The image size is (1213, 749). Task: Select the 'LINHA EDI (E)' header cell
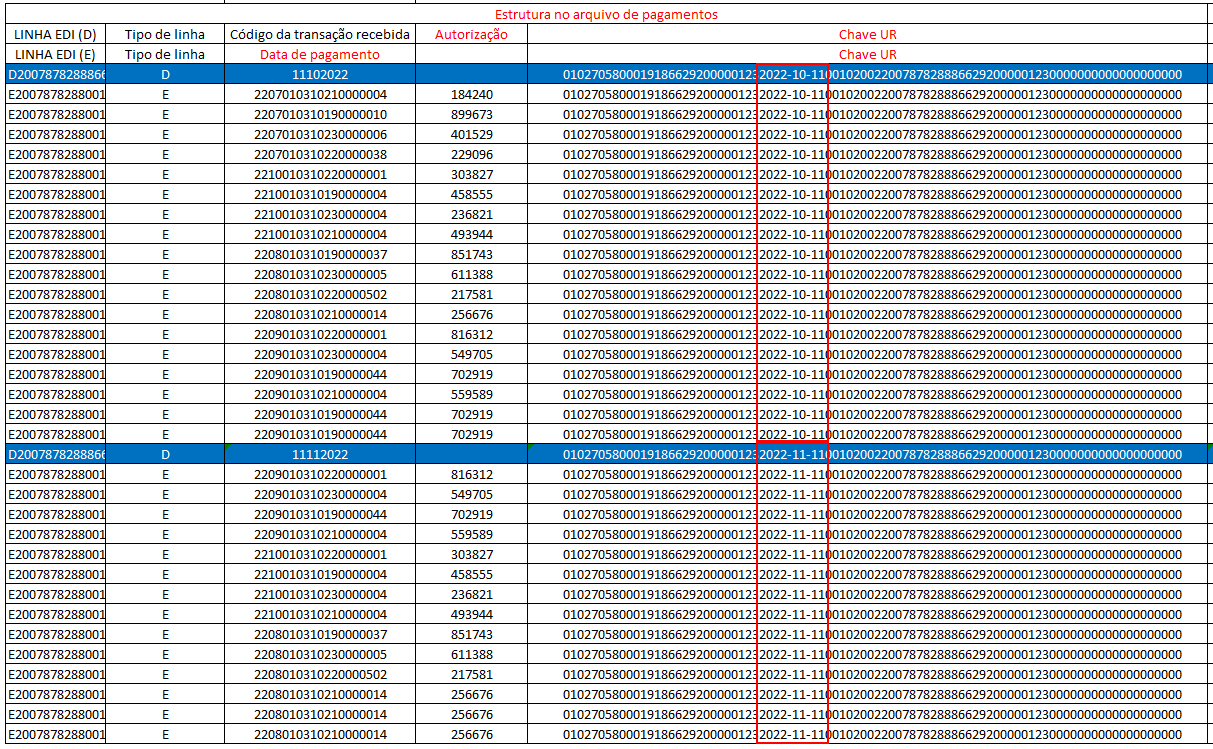[x=55, y=54]
